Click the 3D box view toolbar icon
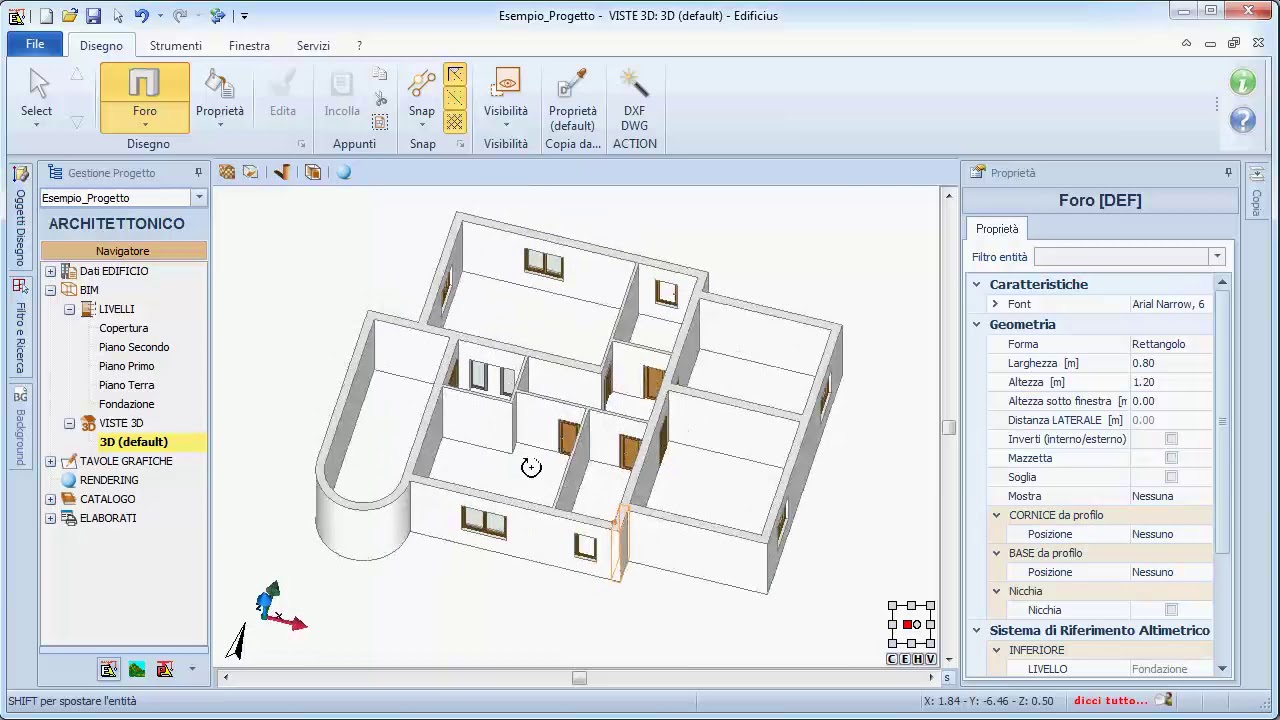The width and height of the screenshot is (1280, 720). 313,172
